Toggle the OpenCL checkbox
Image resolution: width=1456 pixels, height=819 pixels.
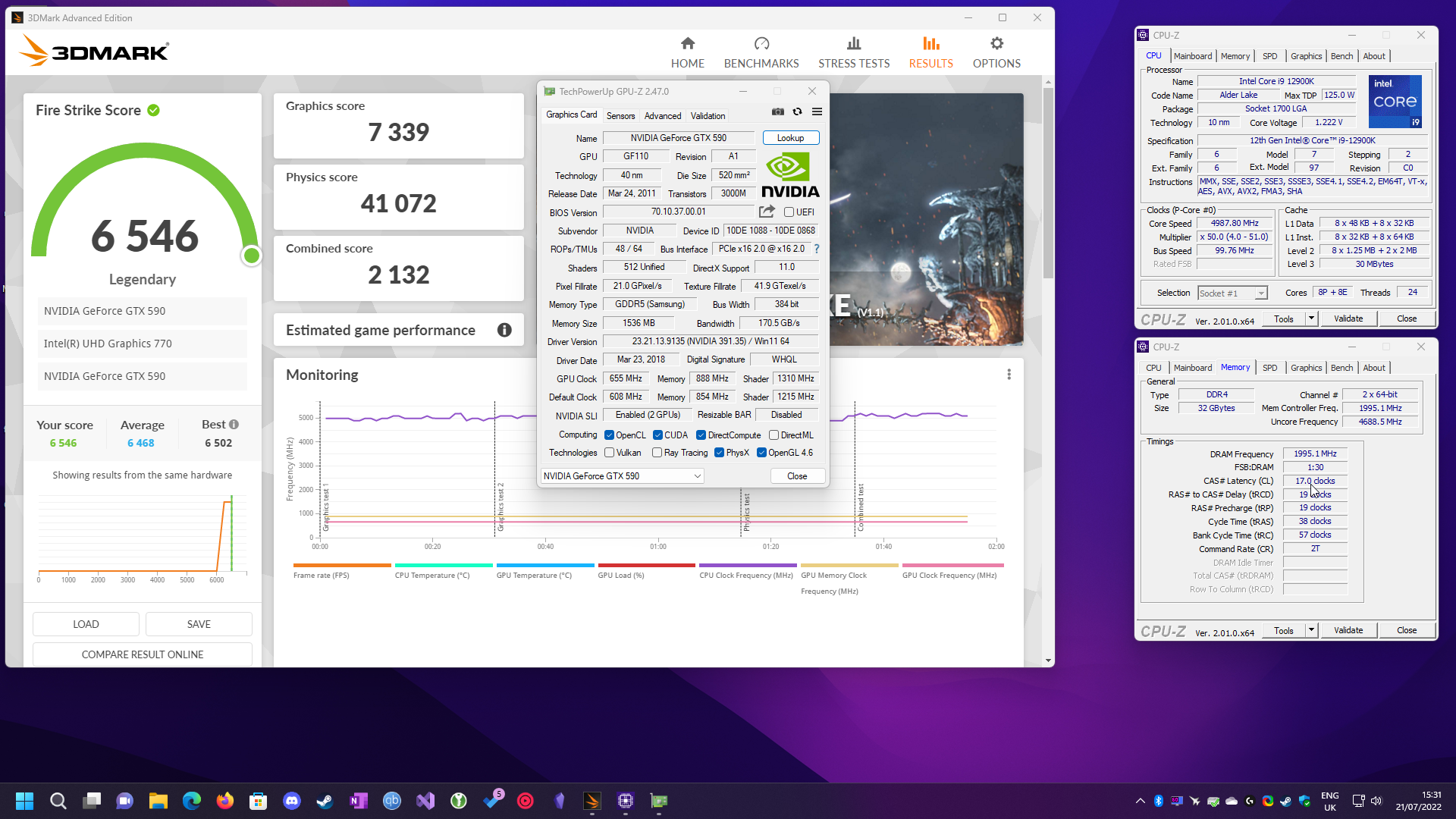(609, 435)
